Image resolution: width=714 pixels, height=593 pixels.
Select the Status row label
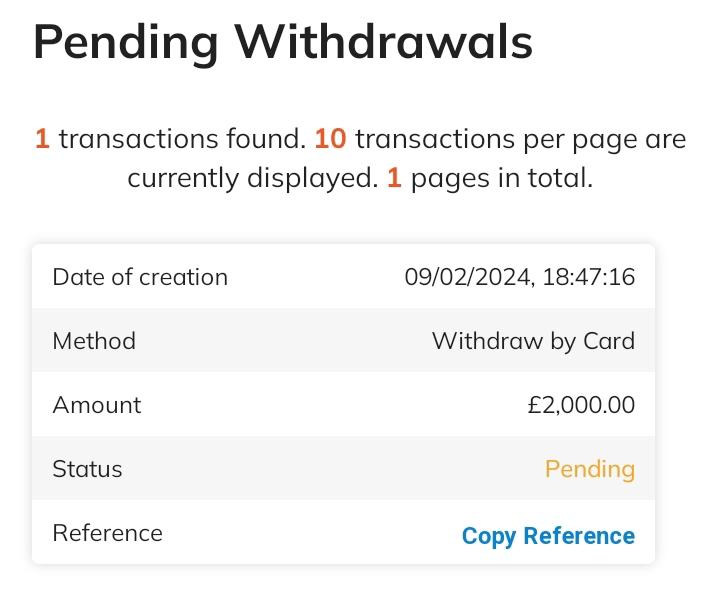87,469
